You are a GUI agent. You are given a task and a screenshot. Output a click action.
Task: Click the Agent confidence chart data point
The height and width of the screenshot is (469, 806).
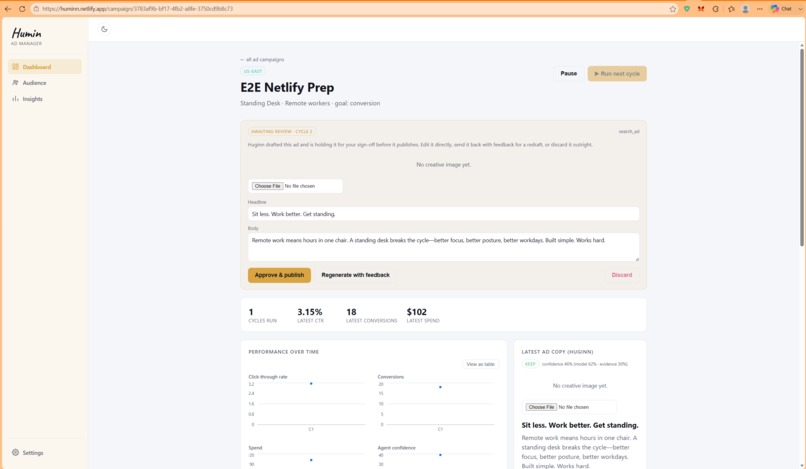click(440, 455)
